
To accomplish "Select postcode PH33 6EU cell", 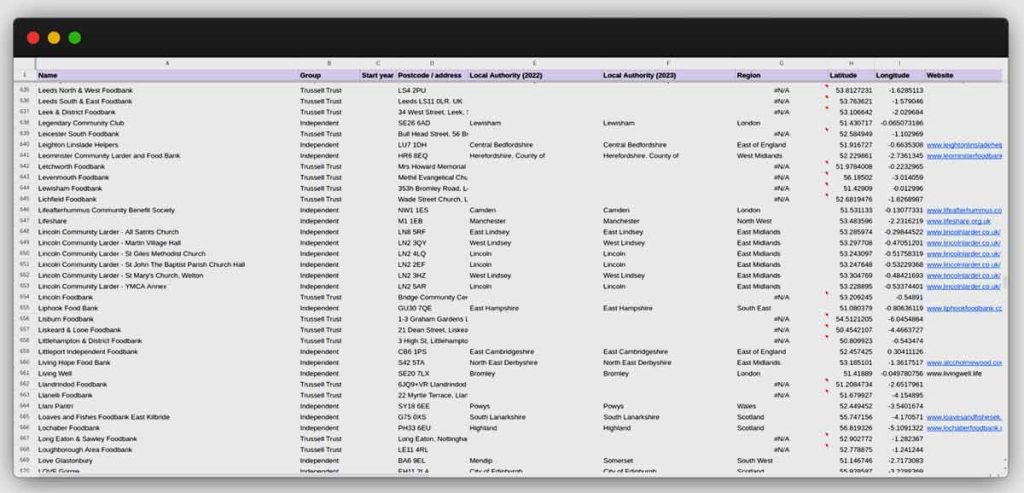I will click(x=432, y=428).
